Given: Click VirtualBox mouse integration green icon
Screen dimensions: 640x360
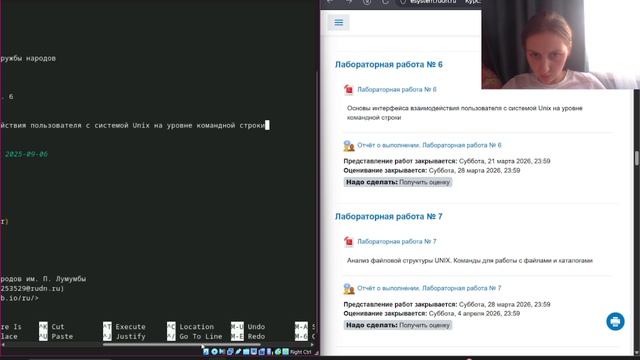Looking at the screenshot, I should [x=278, y=351].
